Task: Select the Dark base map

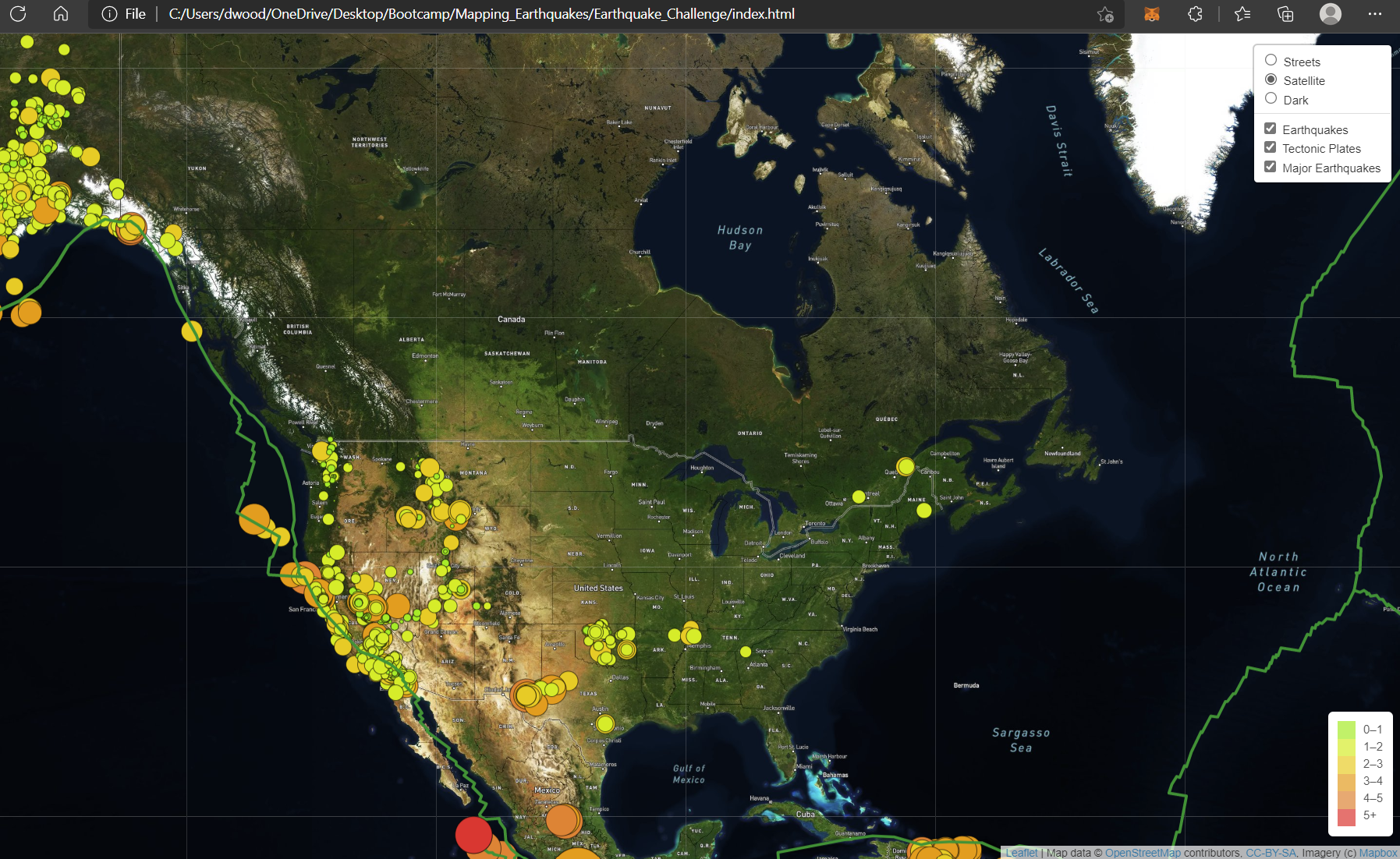Action: tap(1271, 98)
